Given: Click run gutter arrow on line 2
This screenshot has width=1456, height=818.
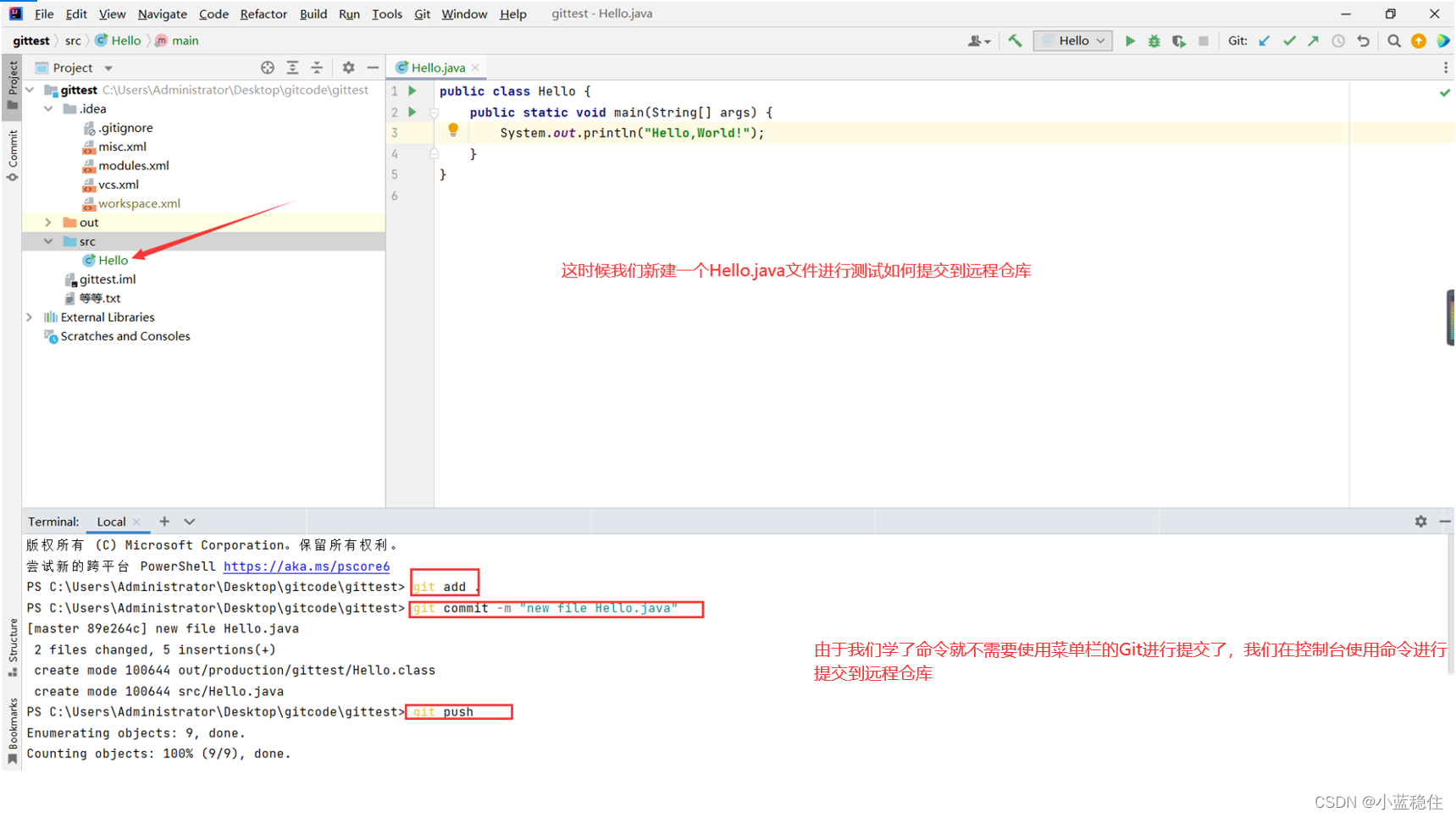Looking at the screenshot, I should coord(412,112).
